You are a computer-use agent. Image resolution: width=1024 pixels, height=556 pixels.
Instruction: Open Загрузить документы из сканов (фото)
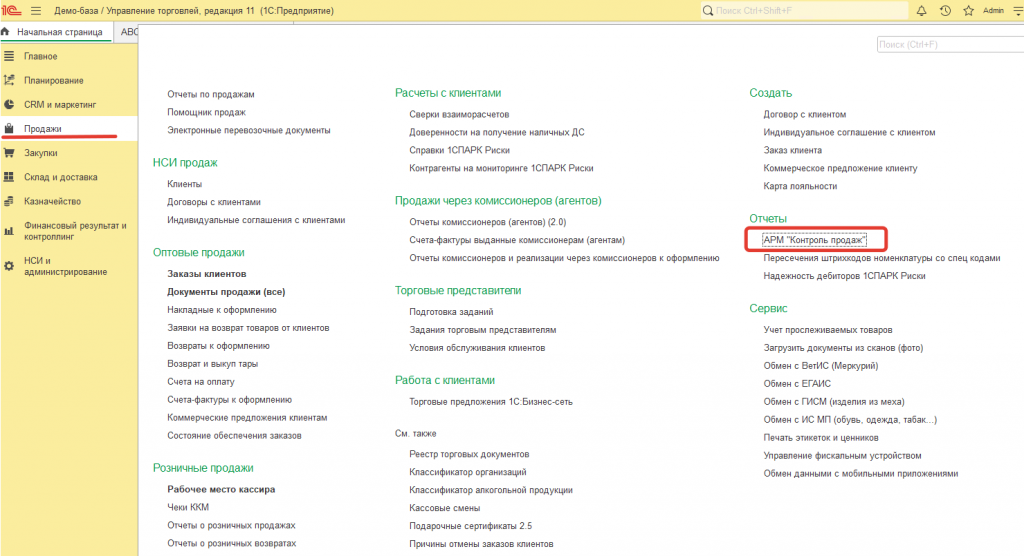pos(843,348)
